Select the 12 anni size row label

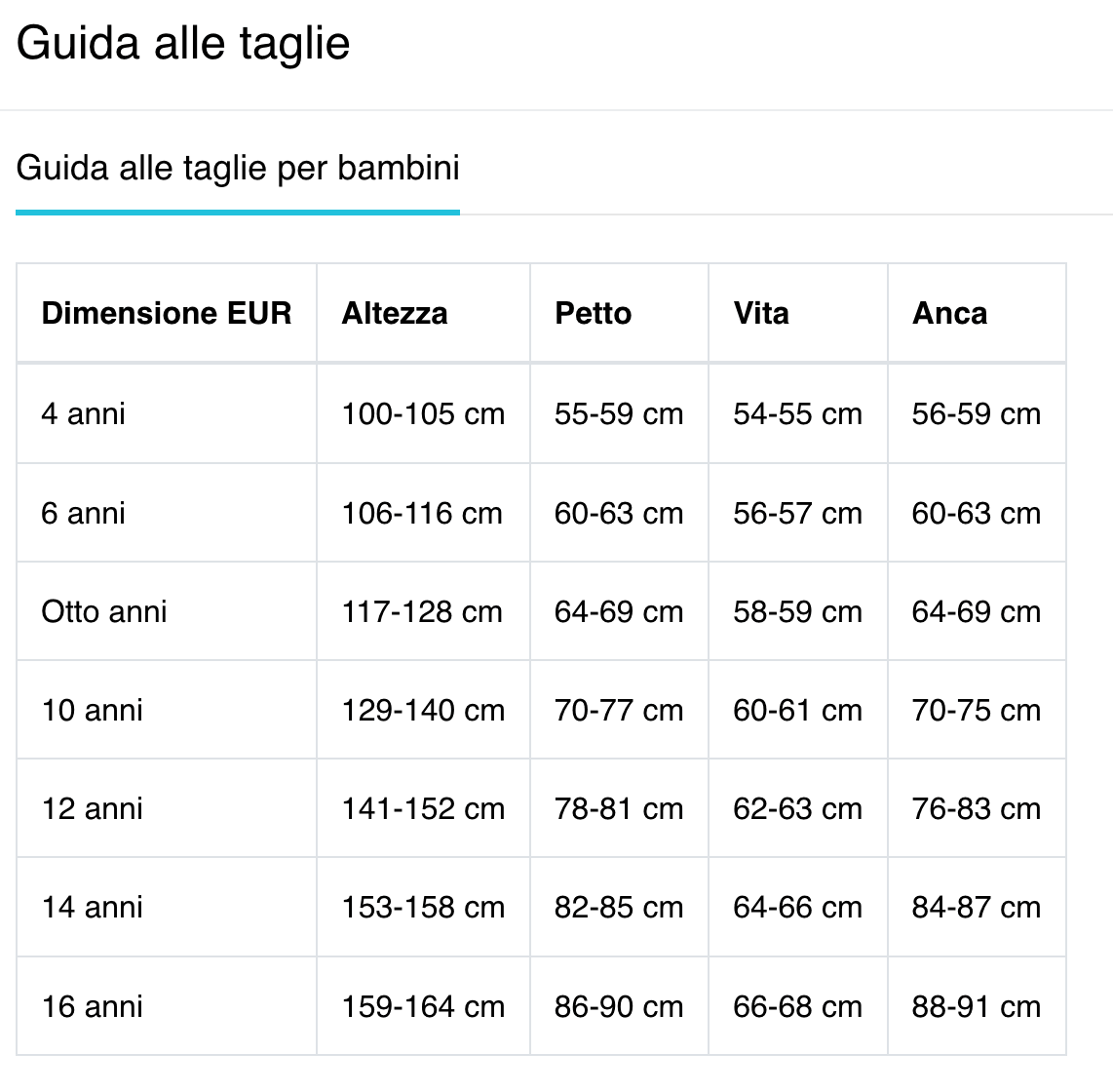[93, 808]
